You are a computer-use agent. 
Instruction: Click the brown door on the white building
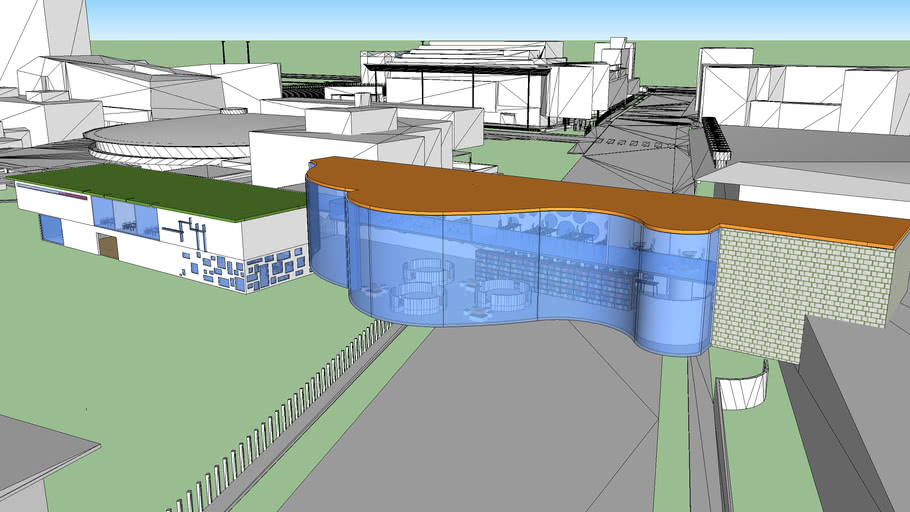pyautogui.click(x=109, y=246)
